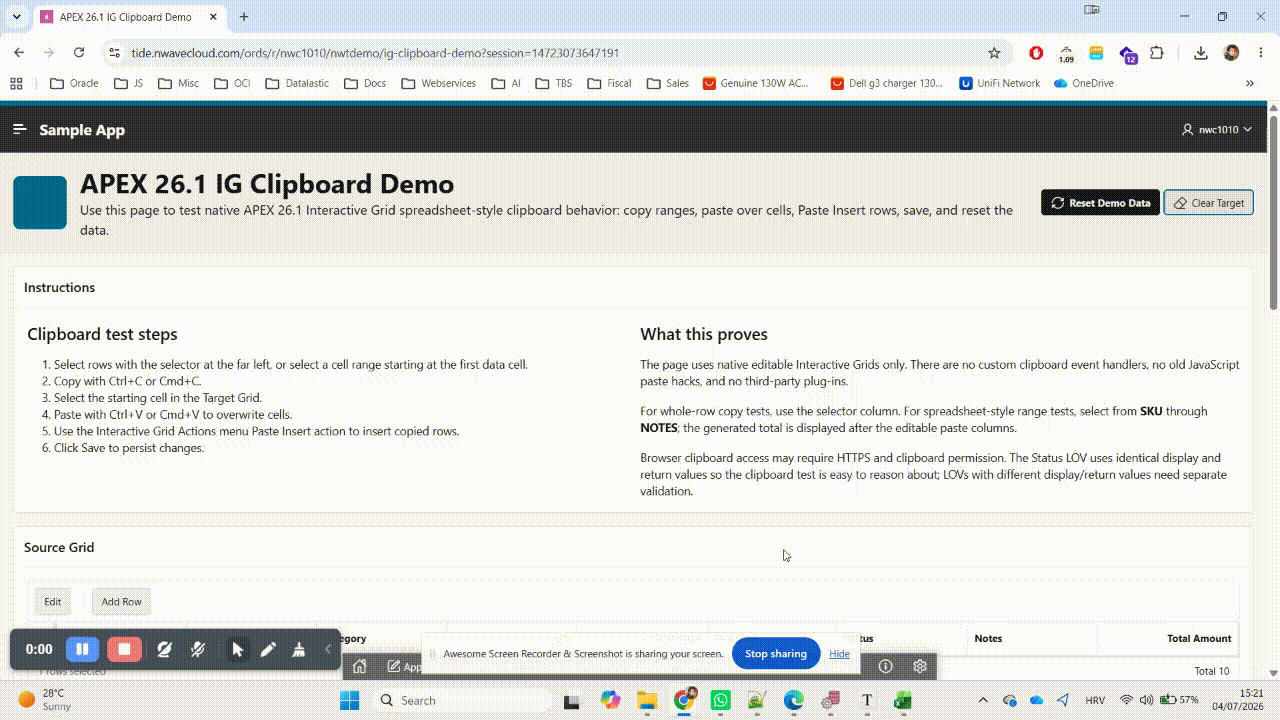The width and height of the screenshot is (1280, 720).
Task: Open the UniFi Network bookmark
Action: pos(1000,83)
